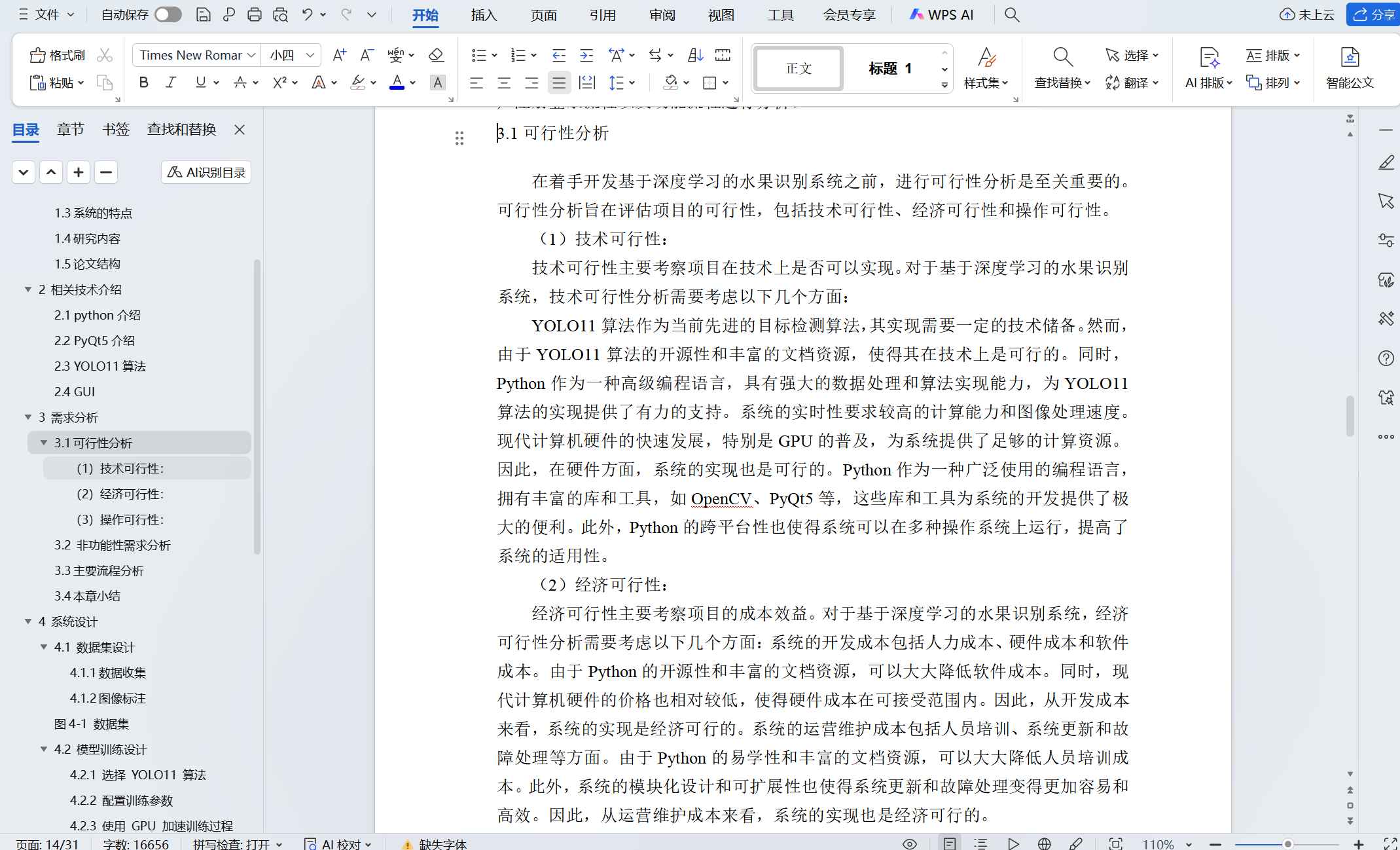Click the WPS AI button
The width and height of the screenshot is (1400, 850).
942,14
